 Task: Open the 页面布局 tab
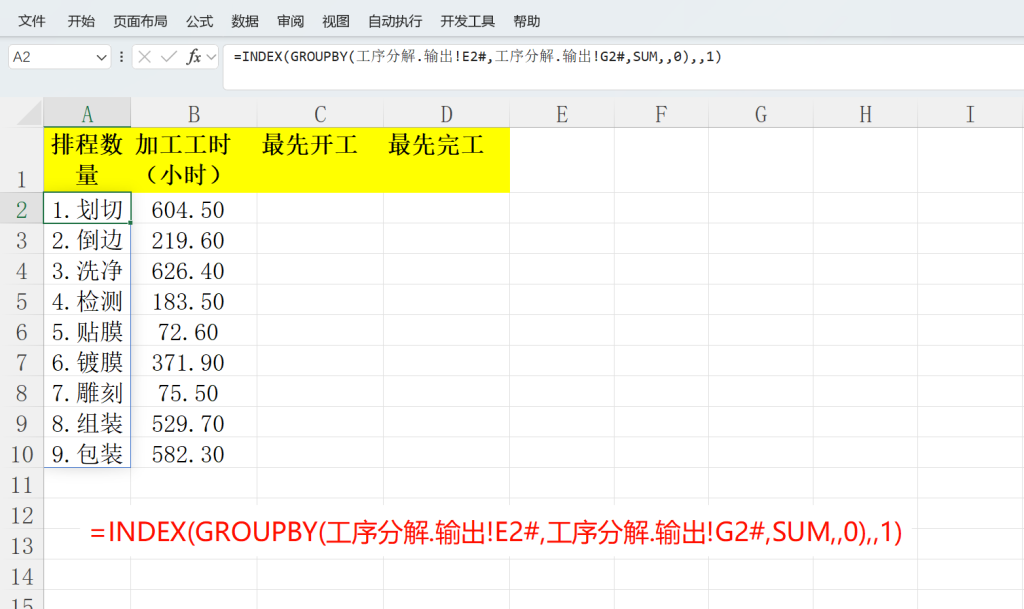click(x=140, y=22)
